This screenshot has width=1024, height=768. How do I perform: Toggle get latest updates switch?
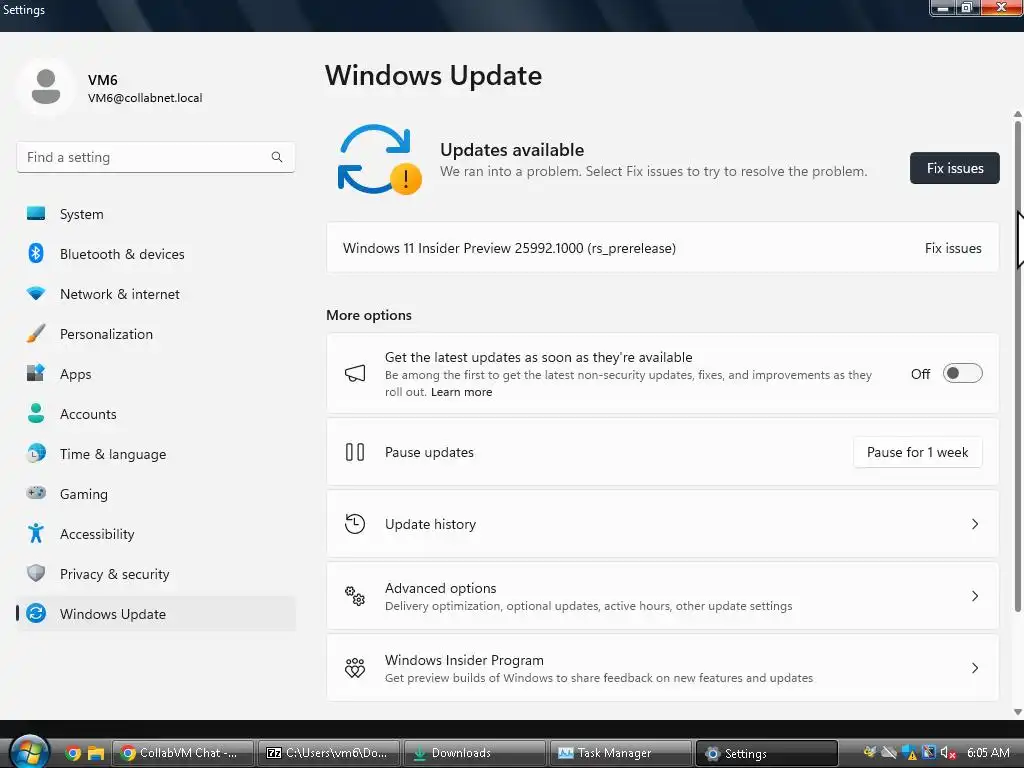click(x=962, y=374)
